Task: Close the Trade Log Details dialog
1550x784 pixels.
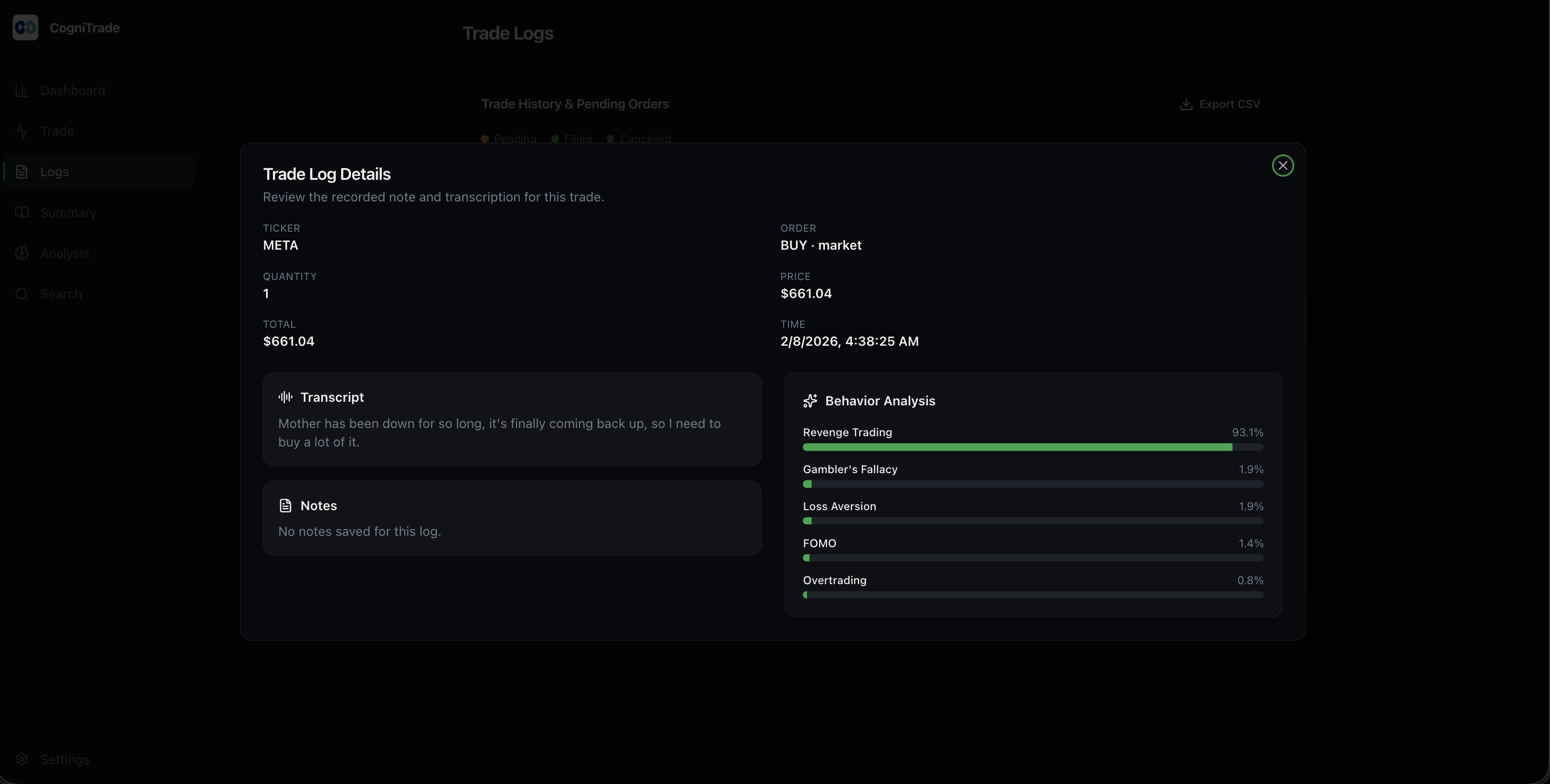Action: pyautogui.click(x=1282, y=165)
